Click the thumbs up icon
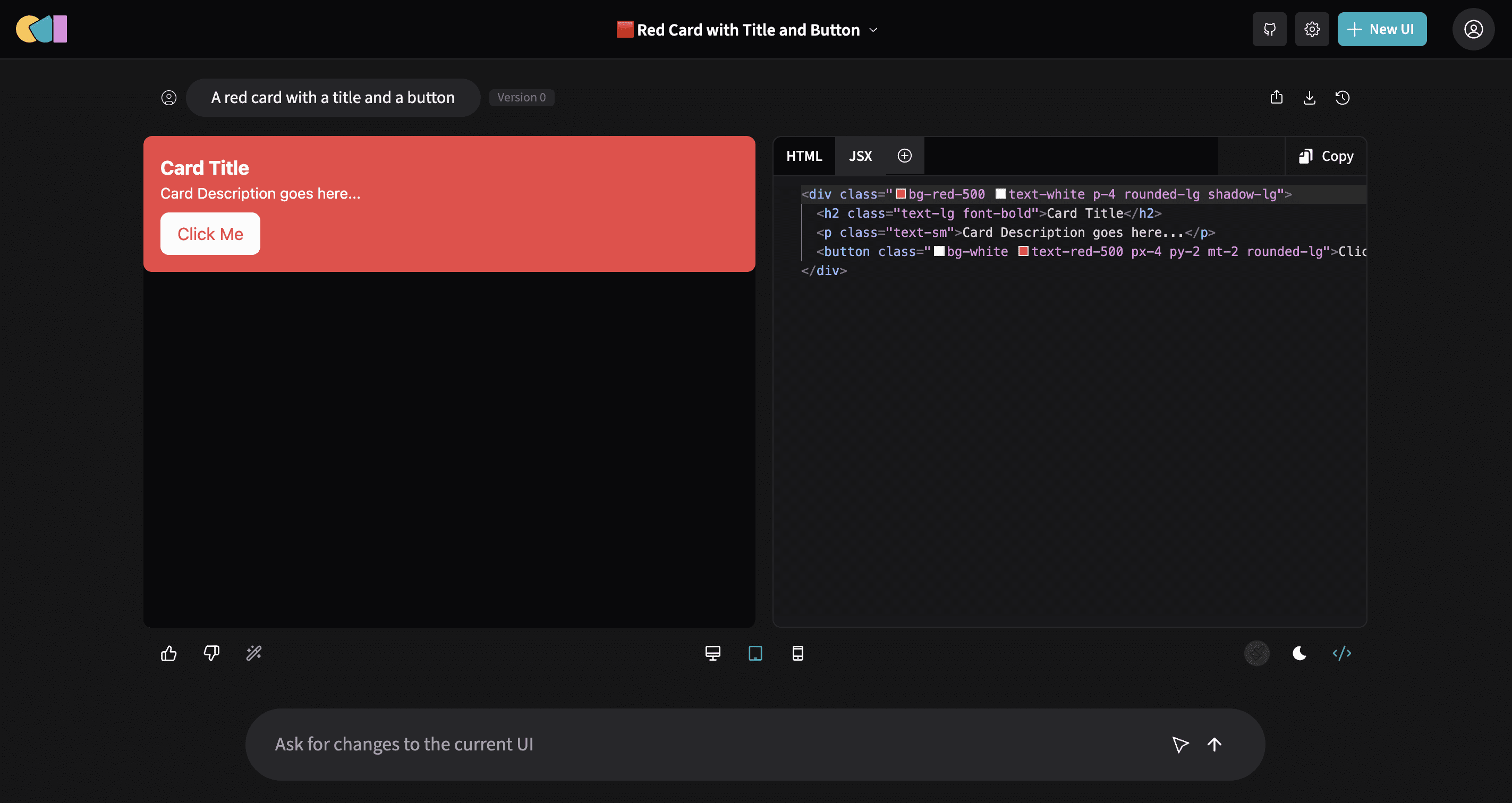1512x803 pixels. pos(168,653)
